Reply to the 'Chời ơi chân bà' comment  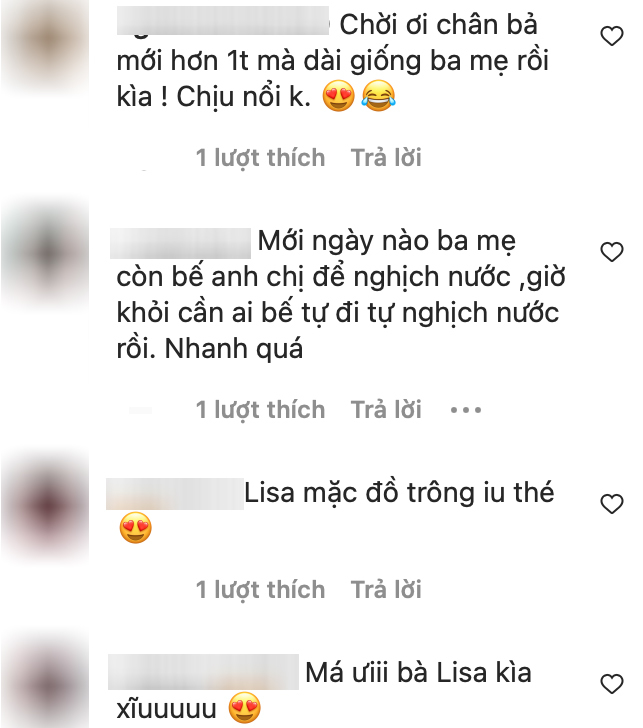click(x=386, y=157)
